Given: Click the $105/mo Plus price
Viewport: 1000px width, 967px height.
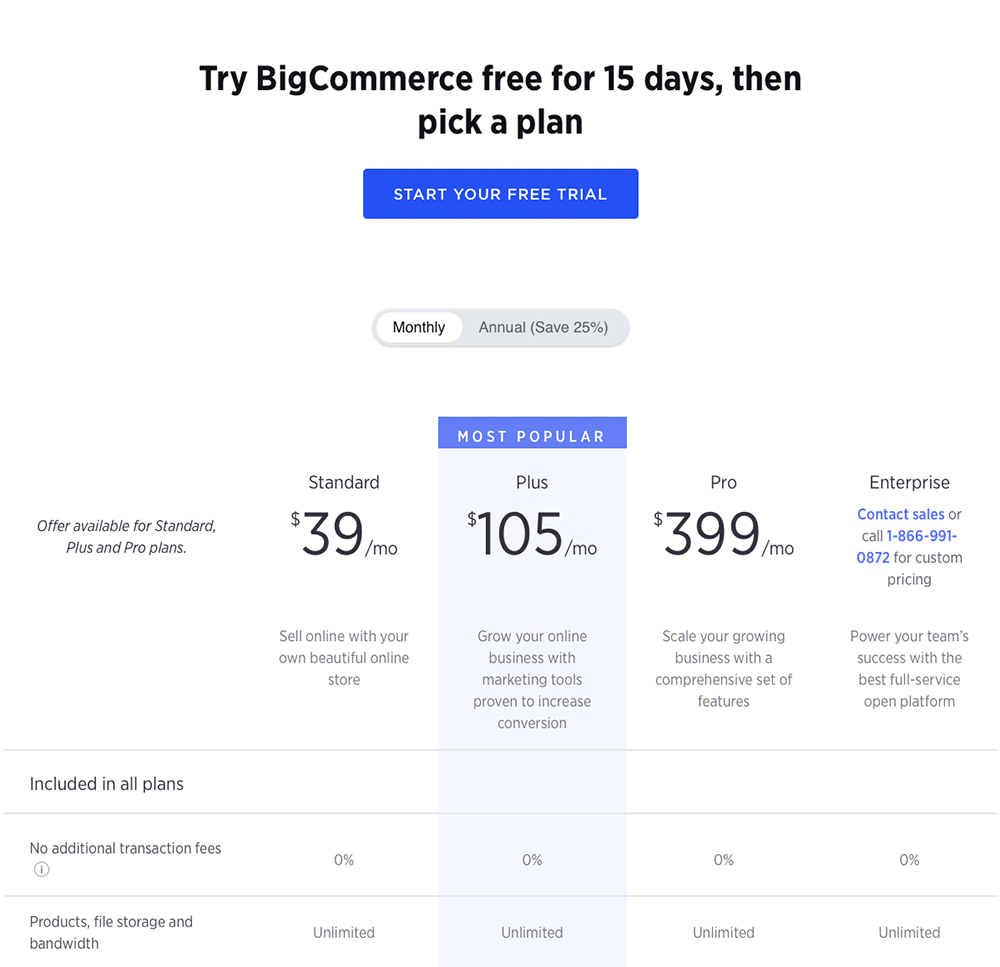Looking at the screenshot, I should click(x=532, y=534).
